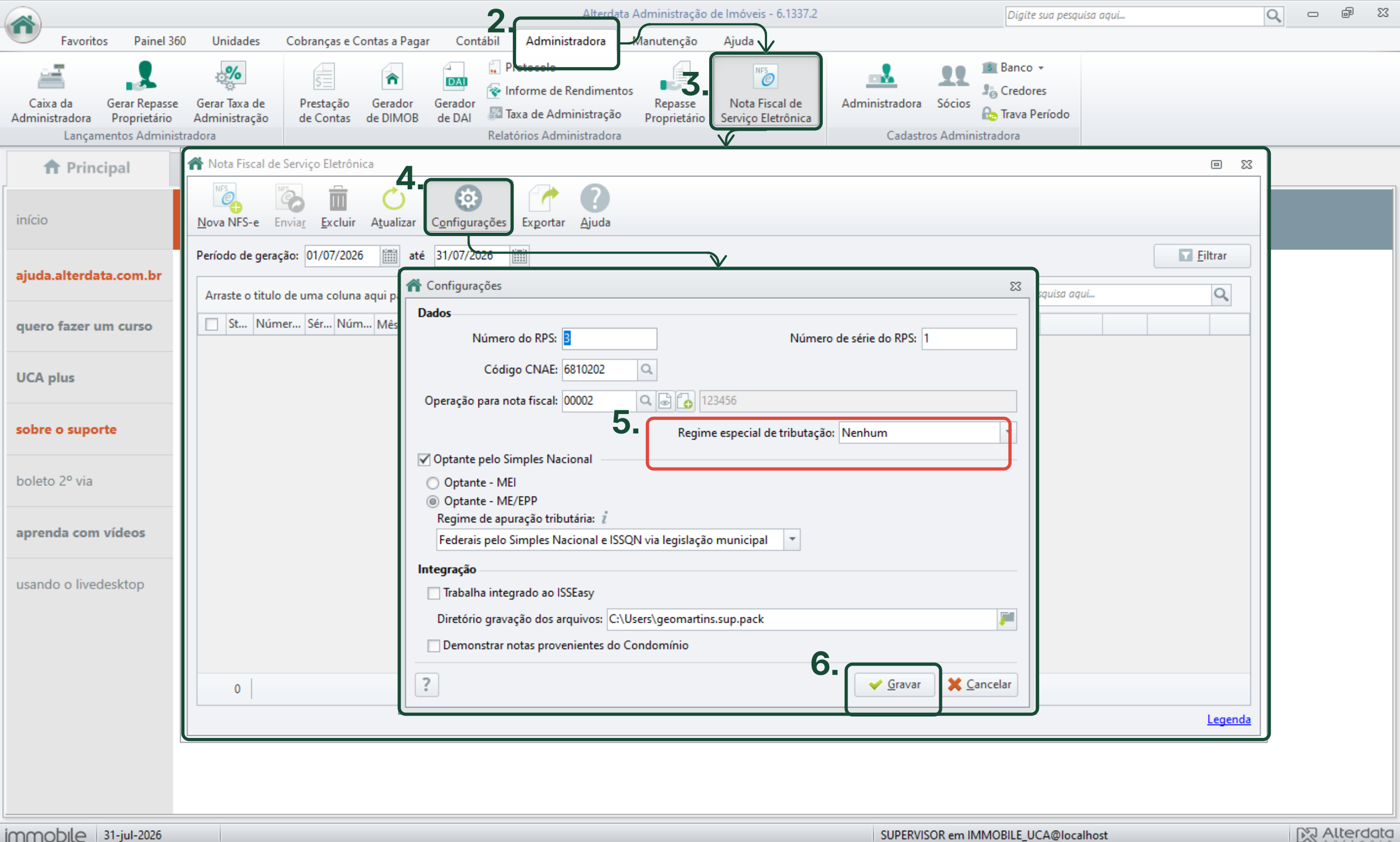Open the Legenda link

(x=1228, y=719)
